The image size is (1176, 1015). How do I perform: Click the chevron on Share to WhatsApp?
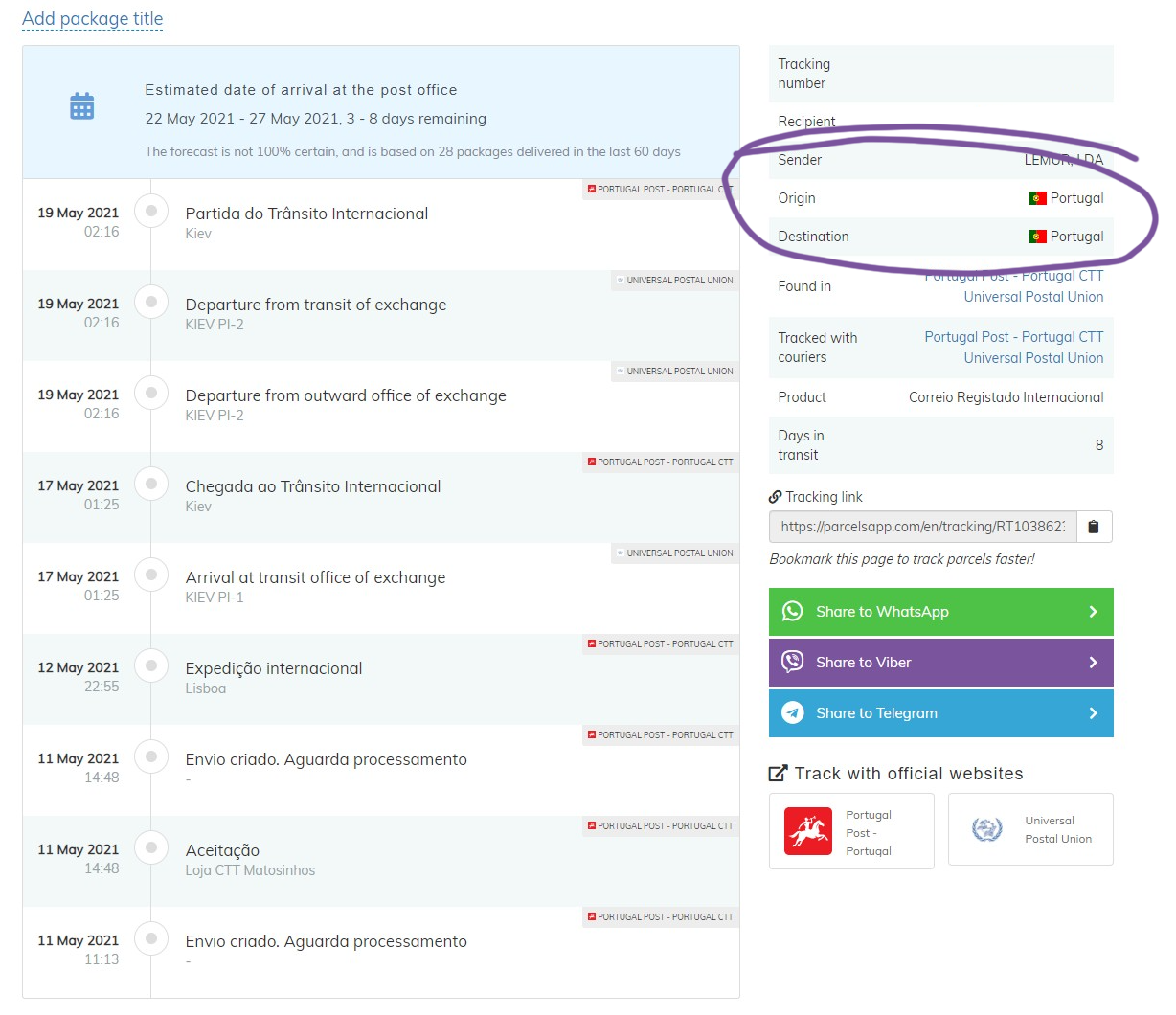(x=1093, y=612)
